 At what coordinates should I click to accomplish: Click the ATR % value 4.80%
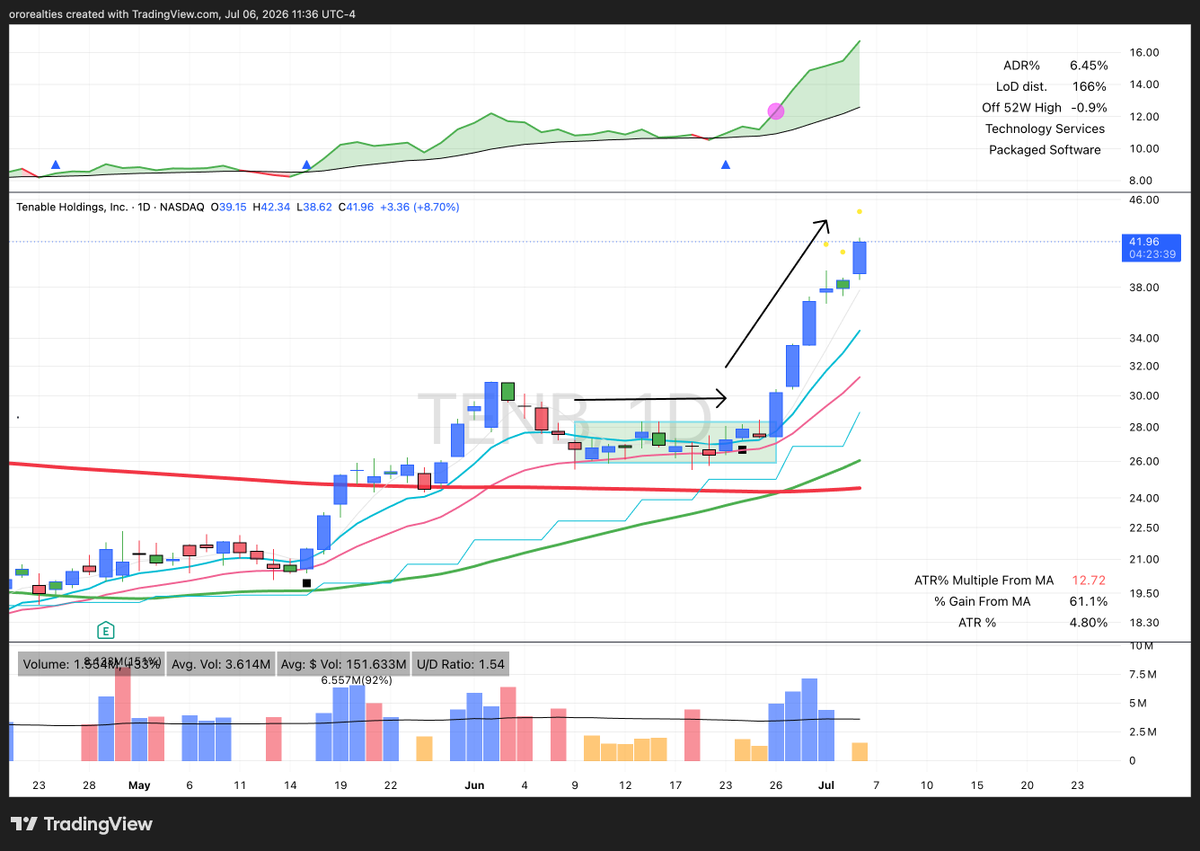click(1087, 622)
